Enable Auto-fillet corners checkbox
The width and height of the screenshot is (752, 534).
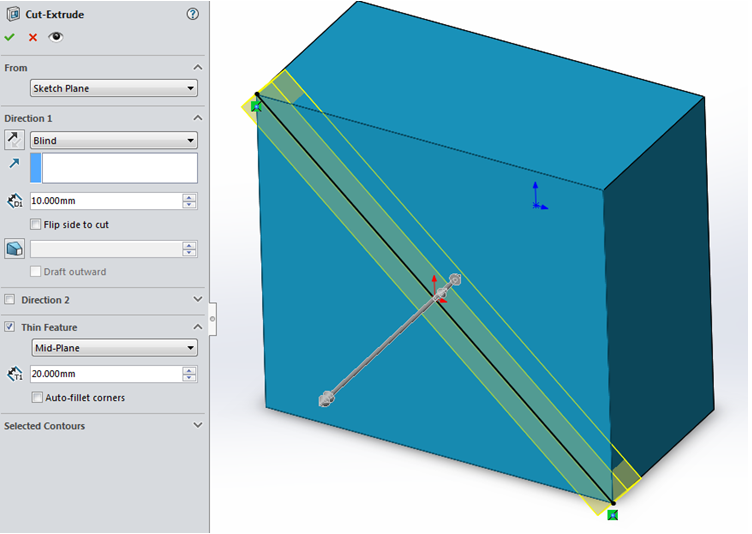(37, 397)
